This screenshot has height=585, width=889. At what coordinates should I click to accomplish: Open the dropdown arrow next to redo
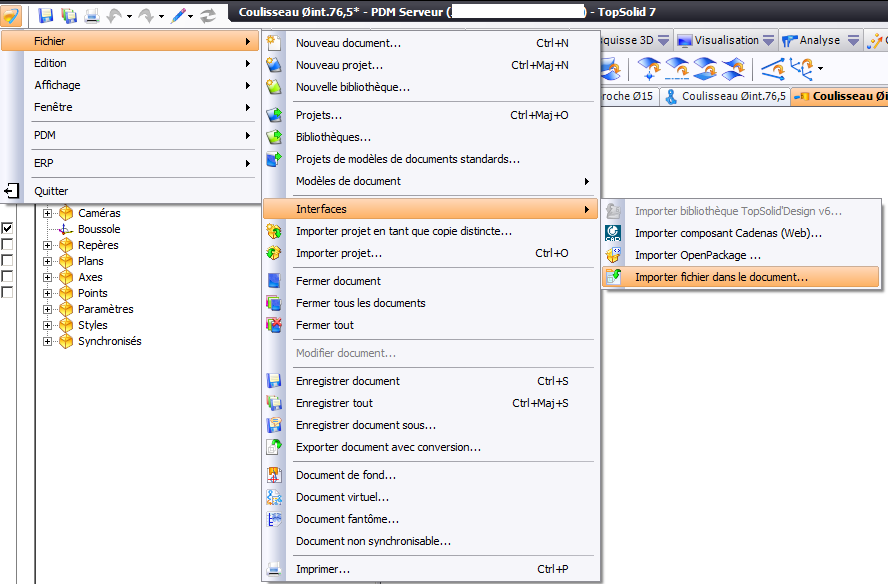161,16
